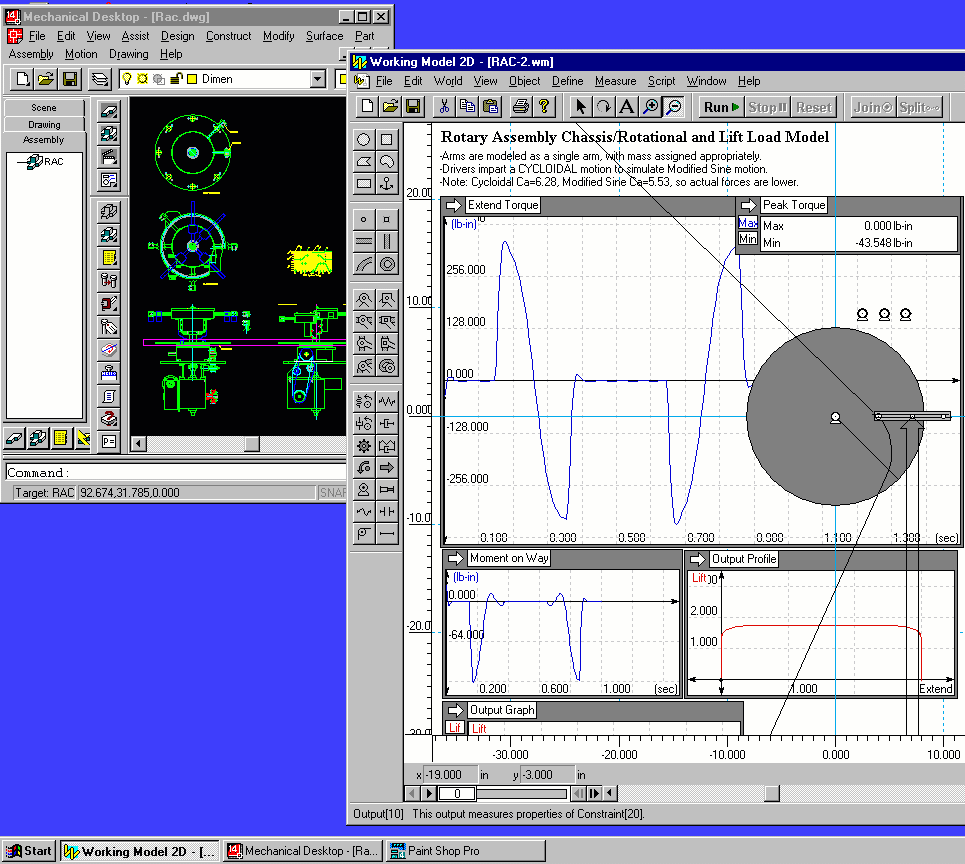The image size is (965, 864).
Task: Toggle the layer freeze sun icon
Action: tap(143, 79)
